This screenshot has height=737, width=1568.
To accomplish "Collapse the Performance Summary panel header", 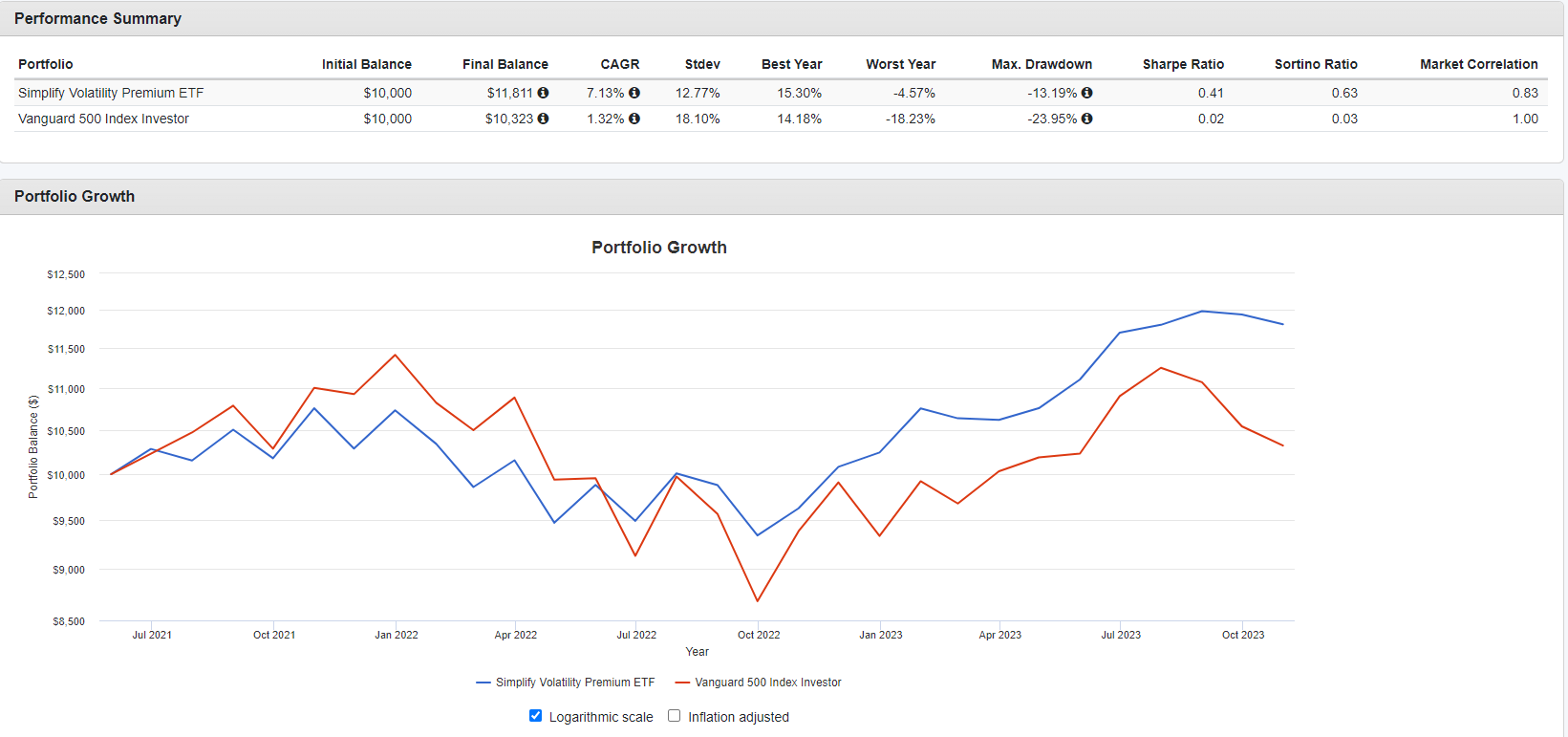I will click(97, 19).
